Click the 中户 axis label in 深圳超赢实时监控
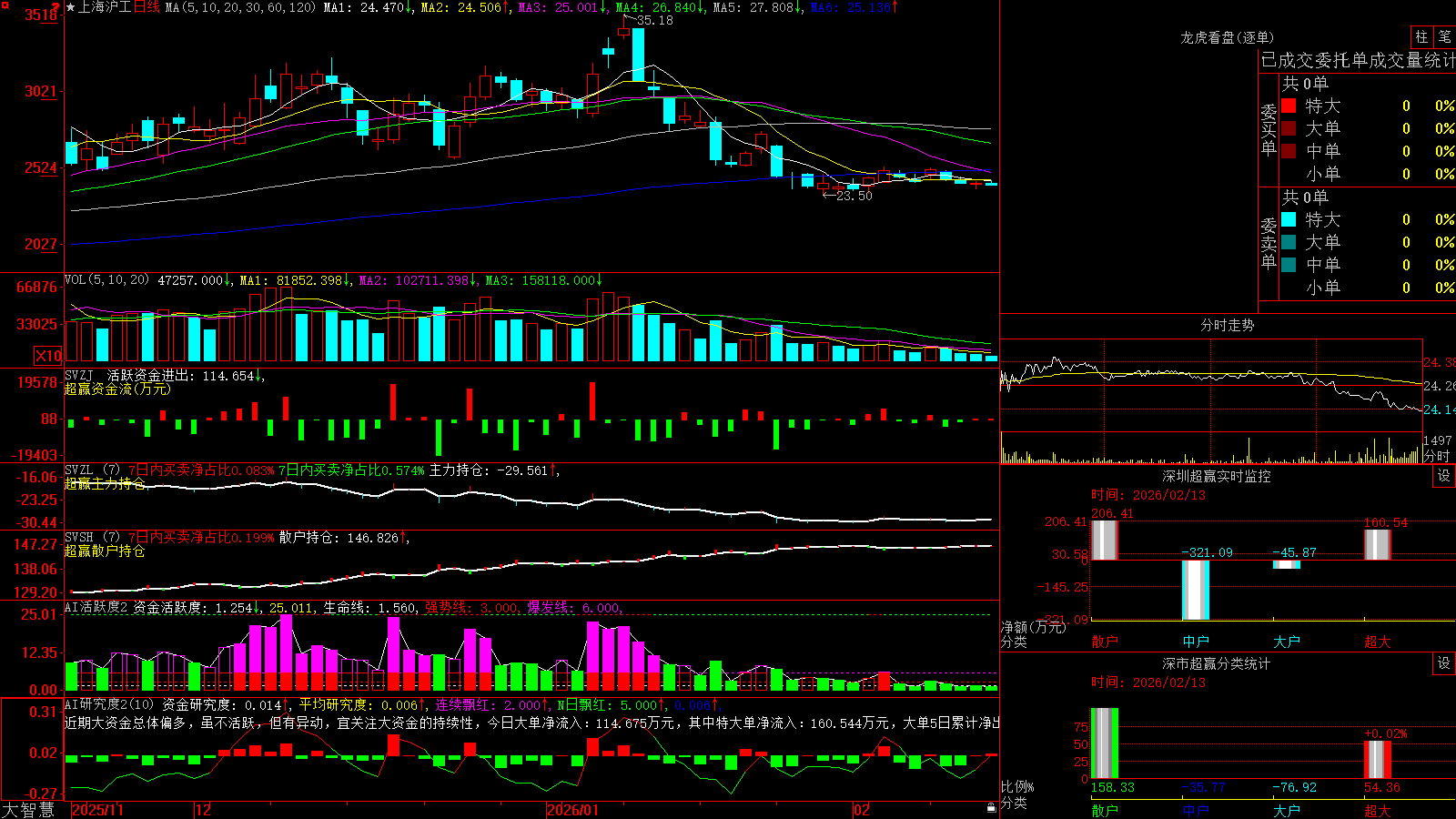 (1195, 642)
